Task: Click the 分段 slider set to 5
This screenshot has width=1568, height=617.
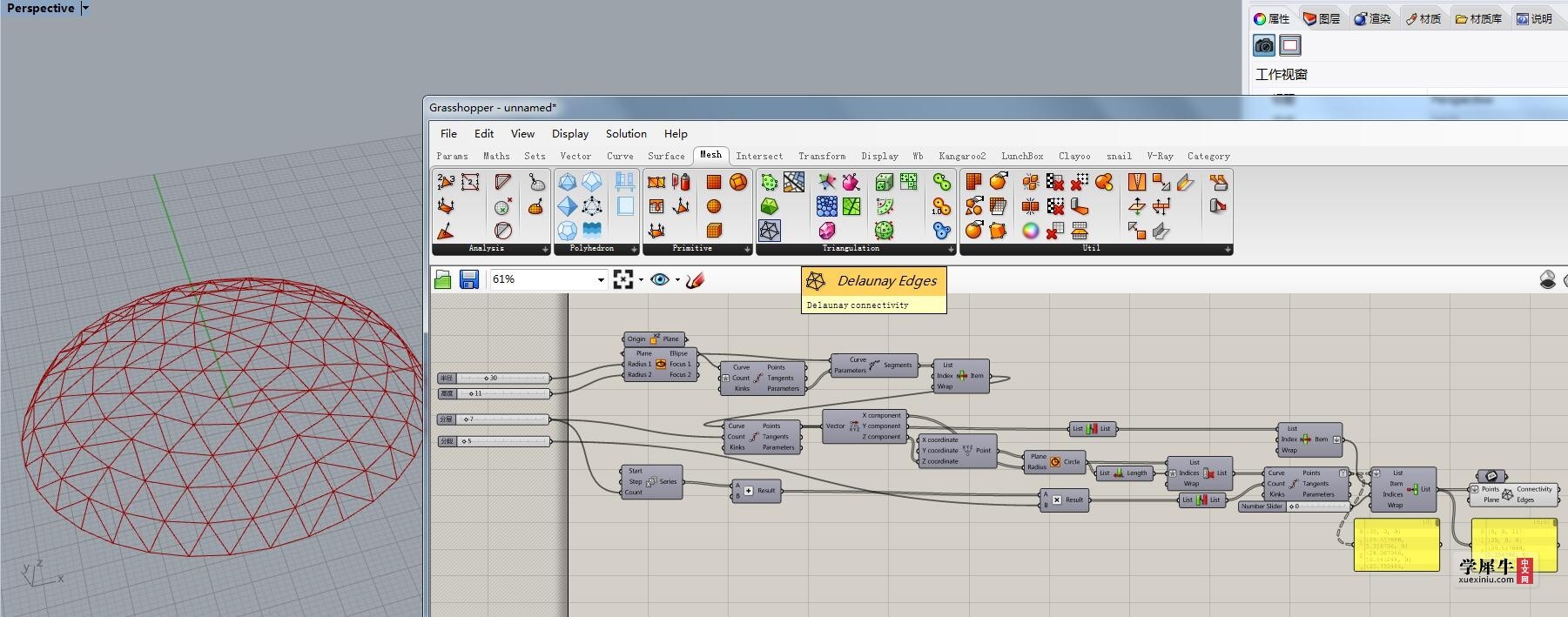Action: point(494,441)
